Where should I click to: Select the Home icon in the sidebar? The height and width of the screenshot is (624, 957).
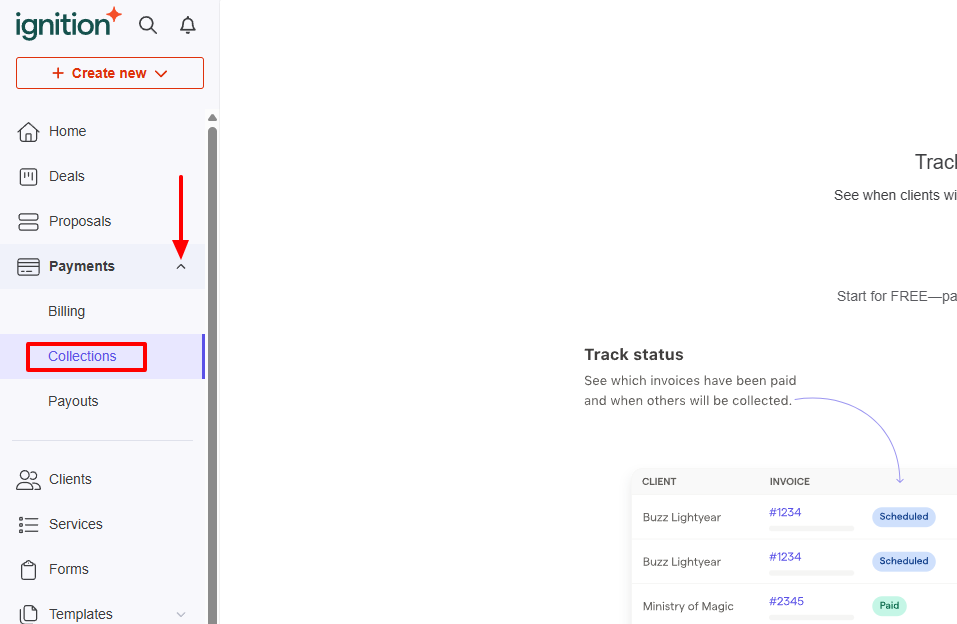(28, 131)
